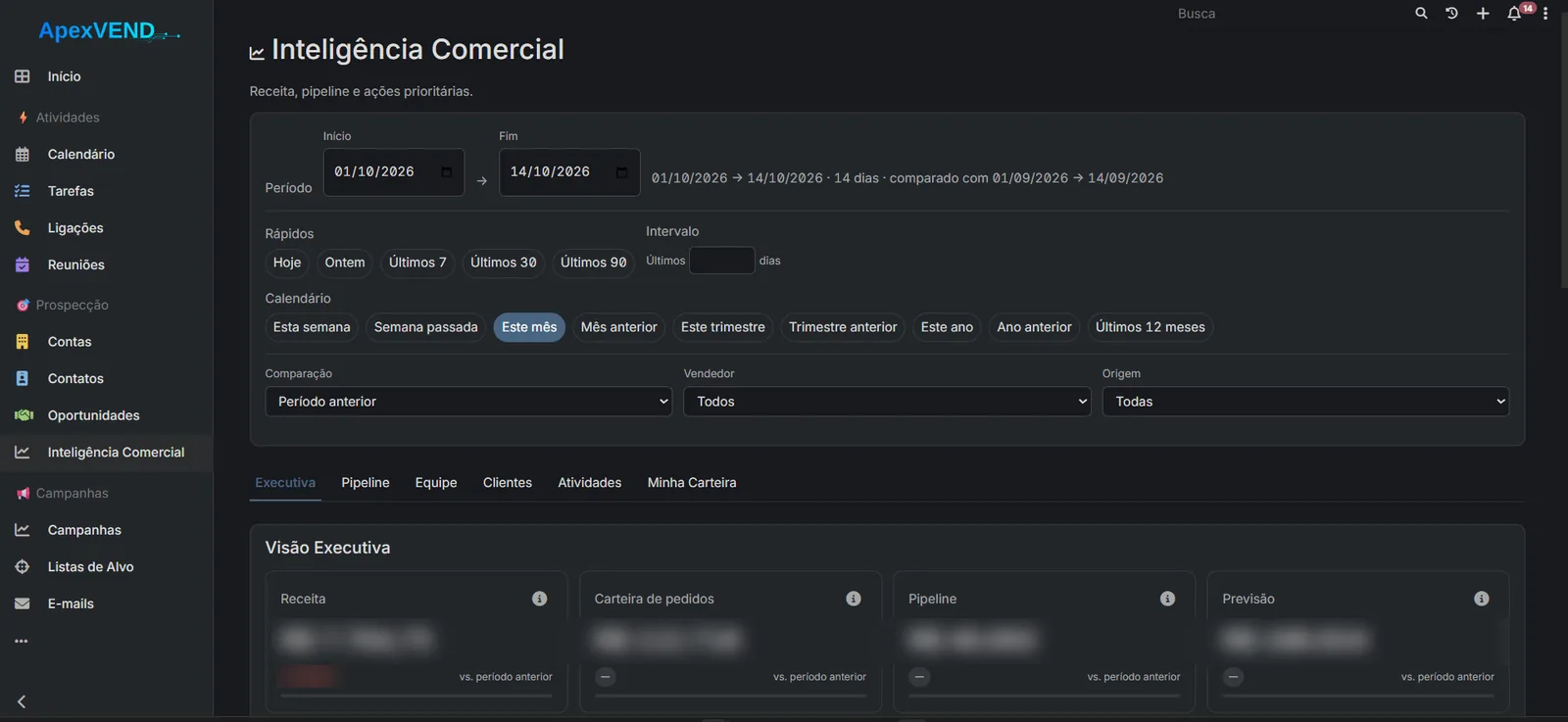Collapse the sidebar with the chevron
The image size is (1568, 722).
point(22,701)
